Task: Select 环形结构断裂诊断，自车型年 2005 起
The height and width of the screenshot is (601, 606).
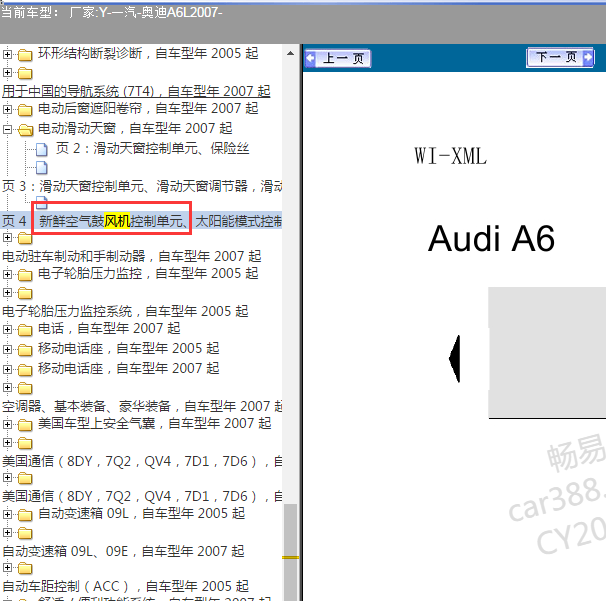Action: click(148, 53)
